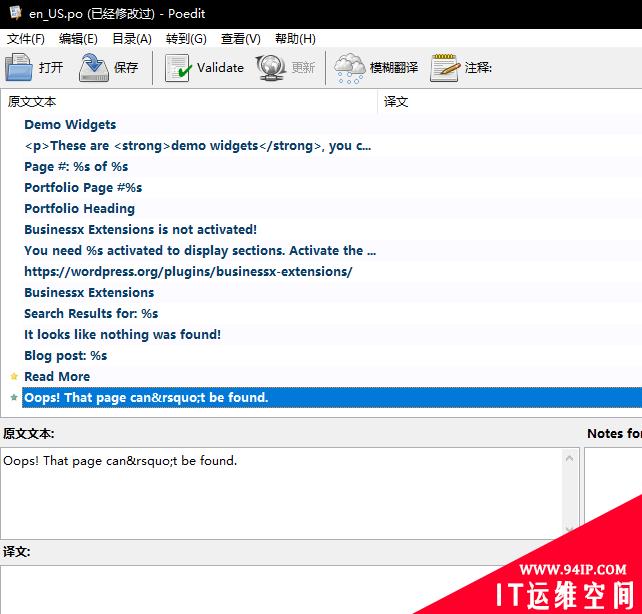Click the Poedit icon in title bar
This screenshot has width=642, height=614.
(16, 13)
